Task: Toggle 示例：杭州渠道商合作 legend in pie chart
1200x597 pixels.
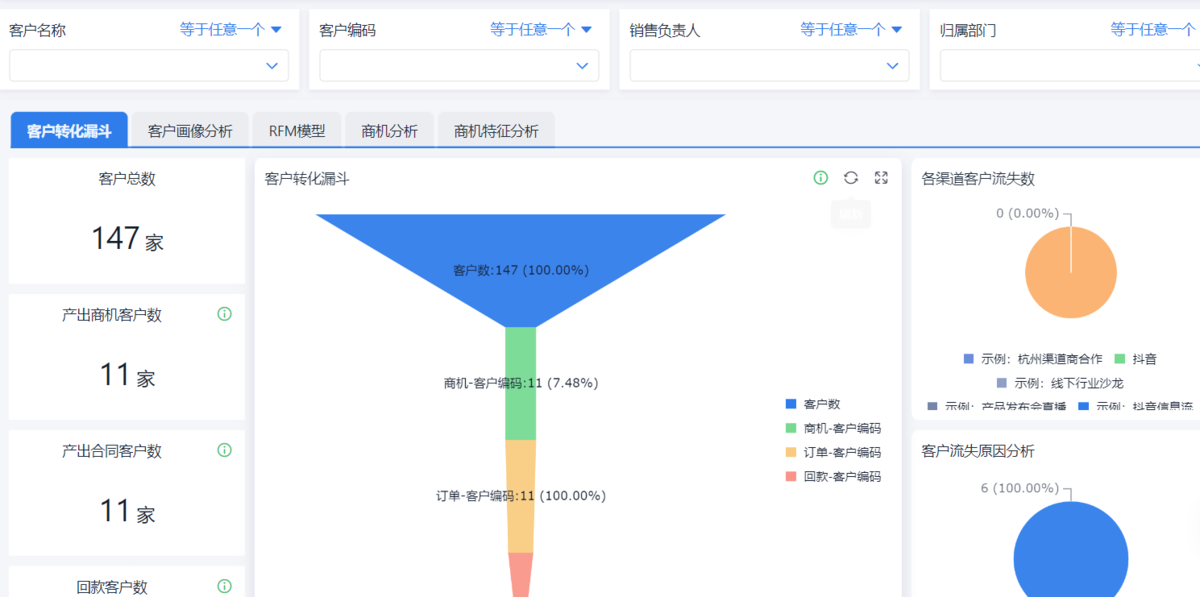Action: click(x=1033, y=359)
